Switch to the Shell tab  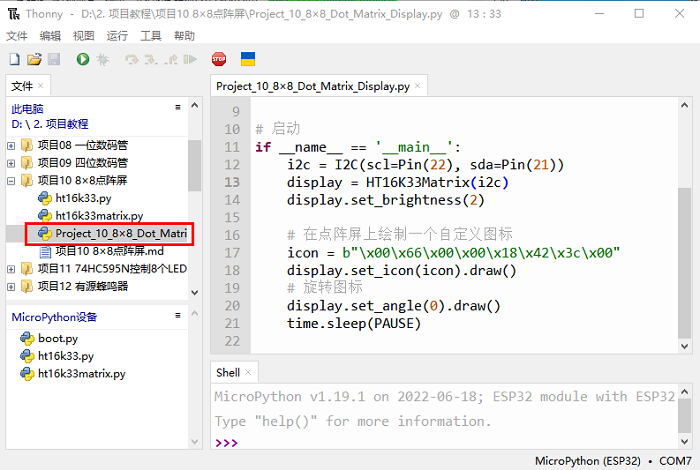pyautogui.click(x=228, y=372)
